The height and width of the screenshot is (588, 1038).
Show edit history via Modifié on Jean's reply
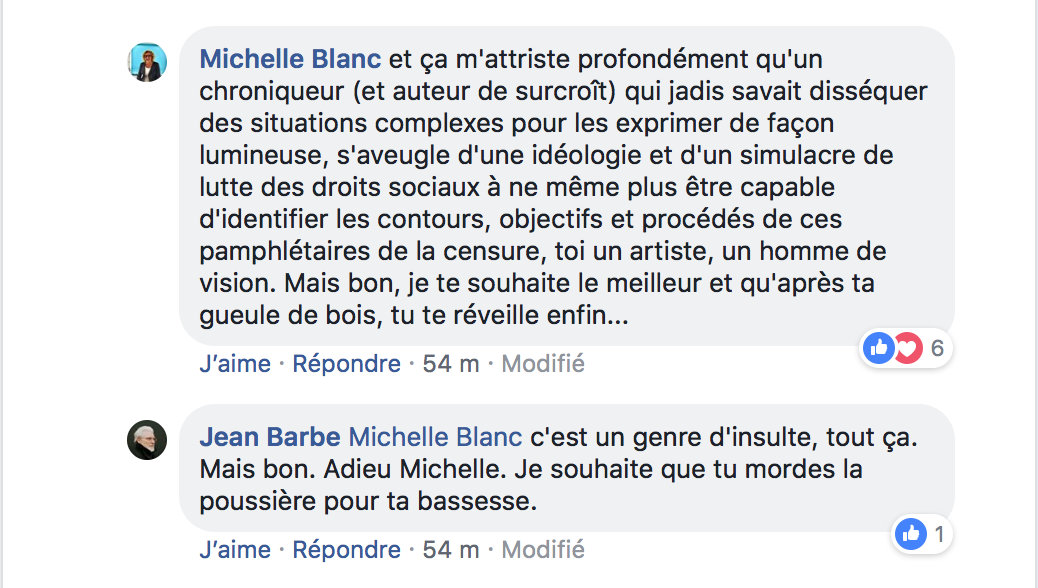(x=543, y=550)
